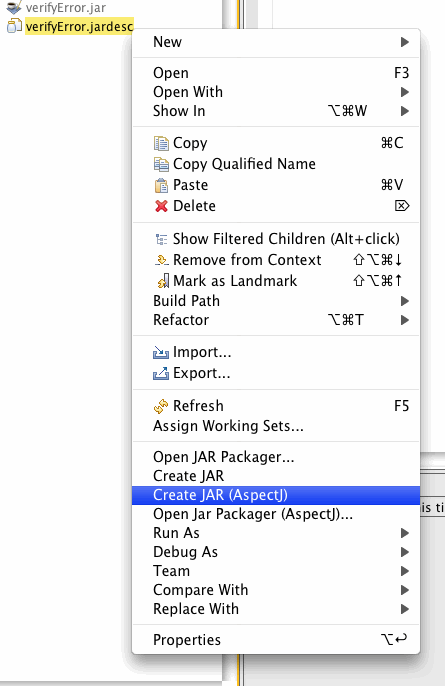This screenshot has width=445, height=686.
Task: Click the Remove from Context icon
Action: [161, 260]
